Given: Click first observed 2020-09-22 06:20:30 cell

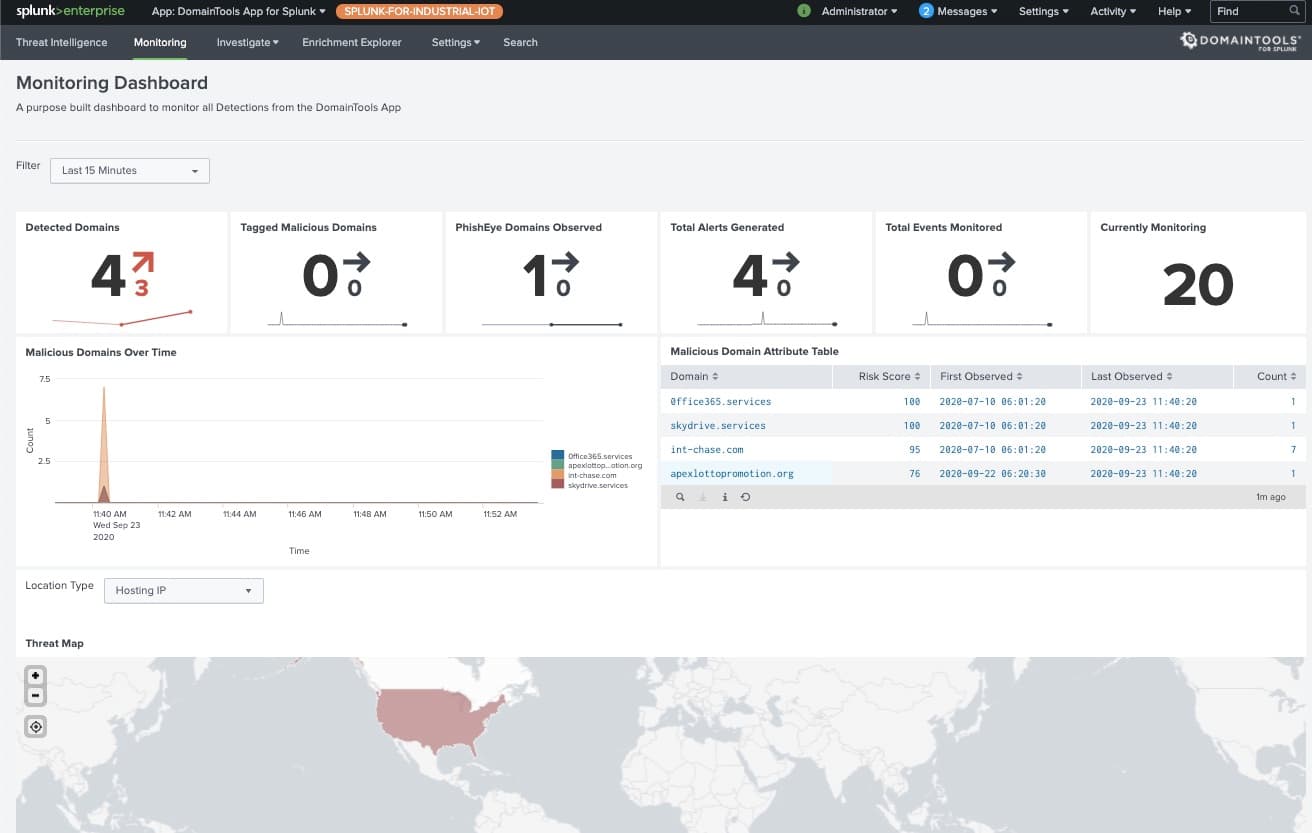Looking at the screenshot, I should pos(992,473).
